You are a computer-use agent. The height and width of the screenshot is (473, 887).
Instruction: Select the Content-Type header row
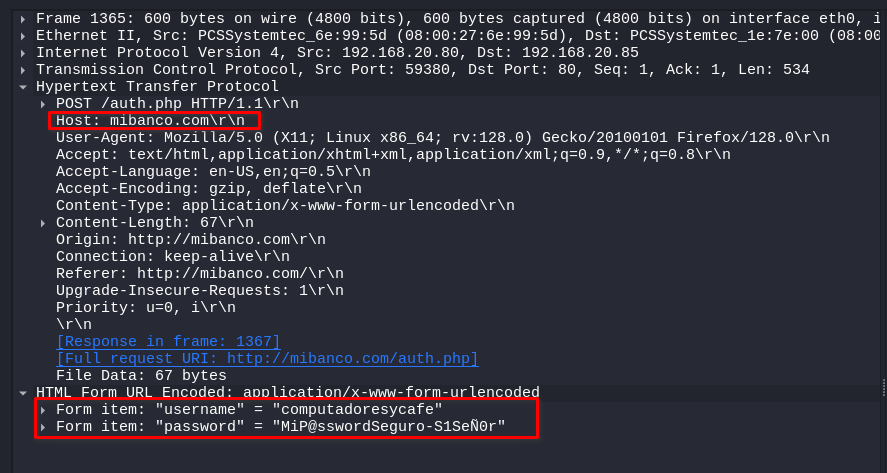coord(285,205)
